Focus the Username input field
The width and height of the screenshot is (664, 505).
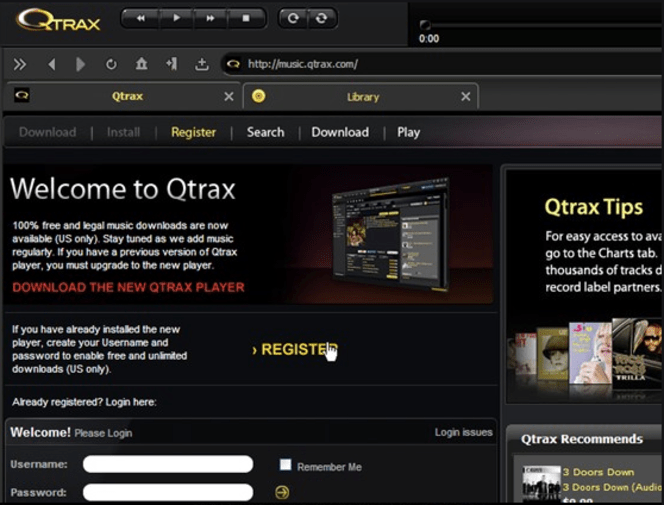click(x=168, y=464)
